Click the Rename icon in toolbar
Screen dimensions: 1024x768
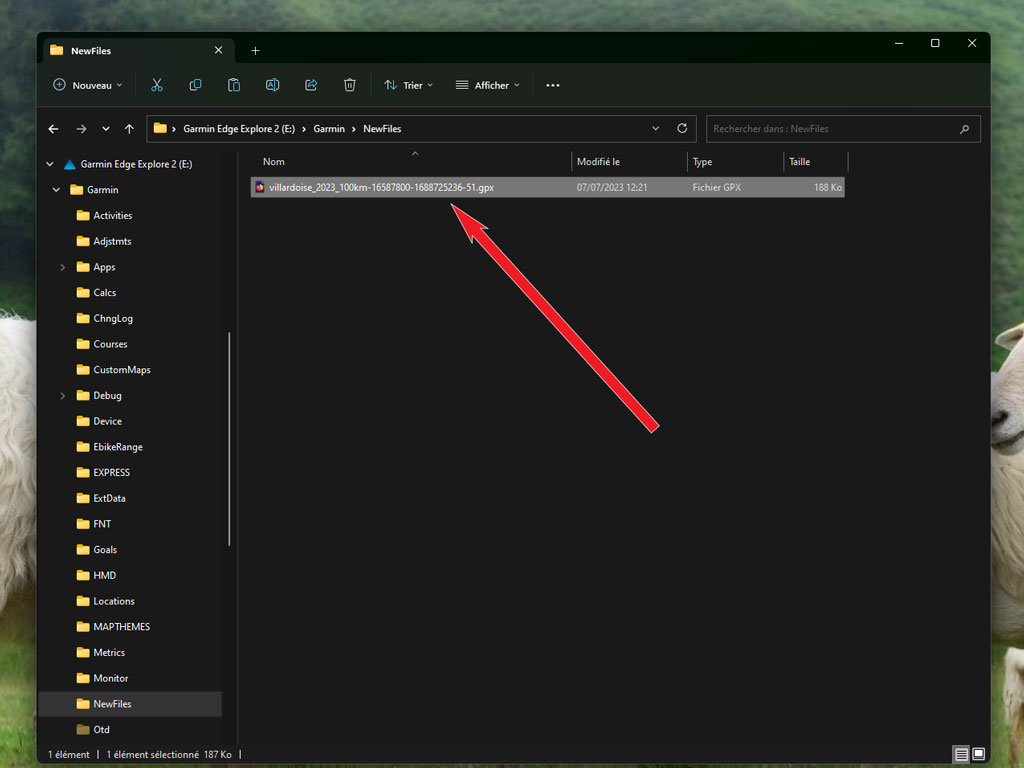272,85
